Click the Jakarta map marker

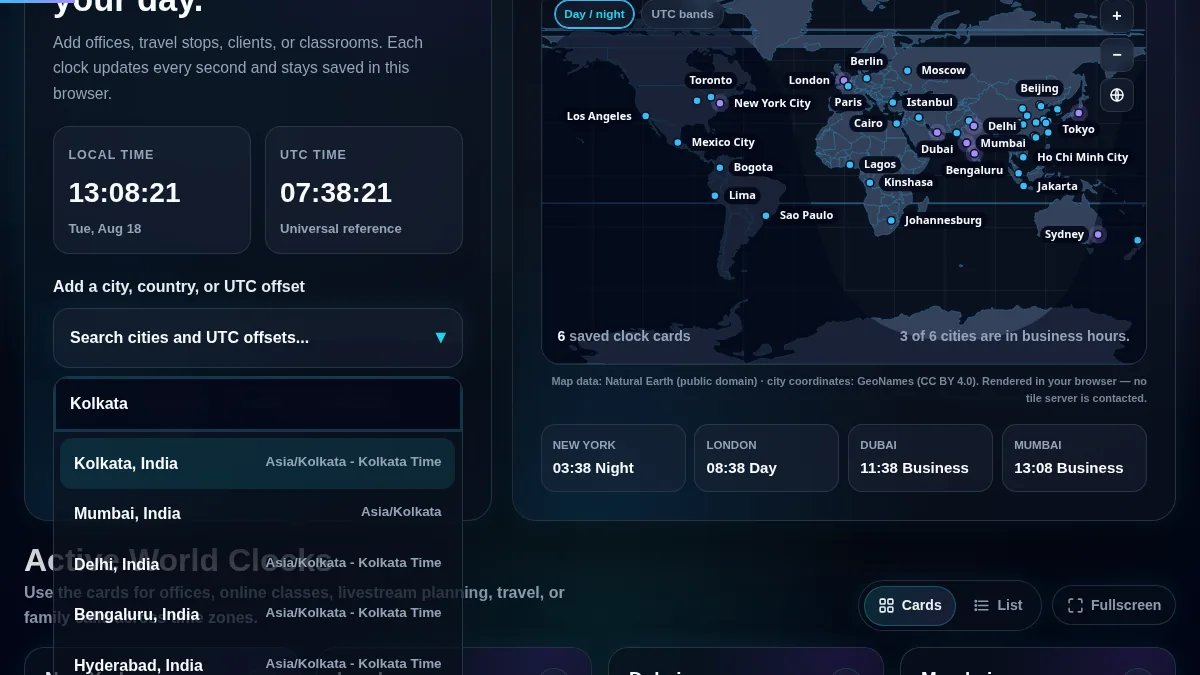(x=1024, y=186)
